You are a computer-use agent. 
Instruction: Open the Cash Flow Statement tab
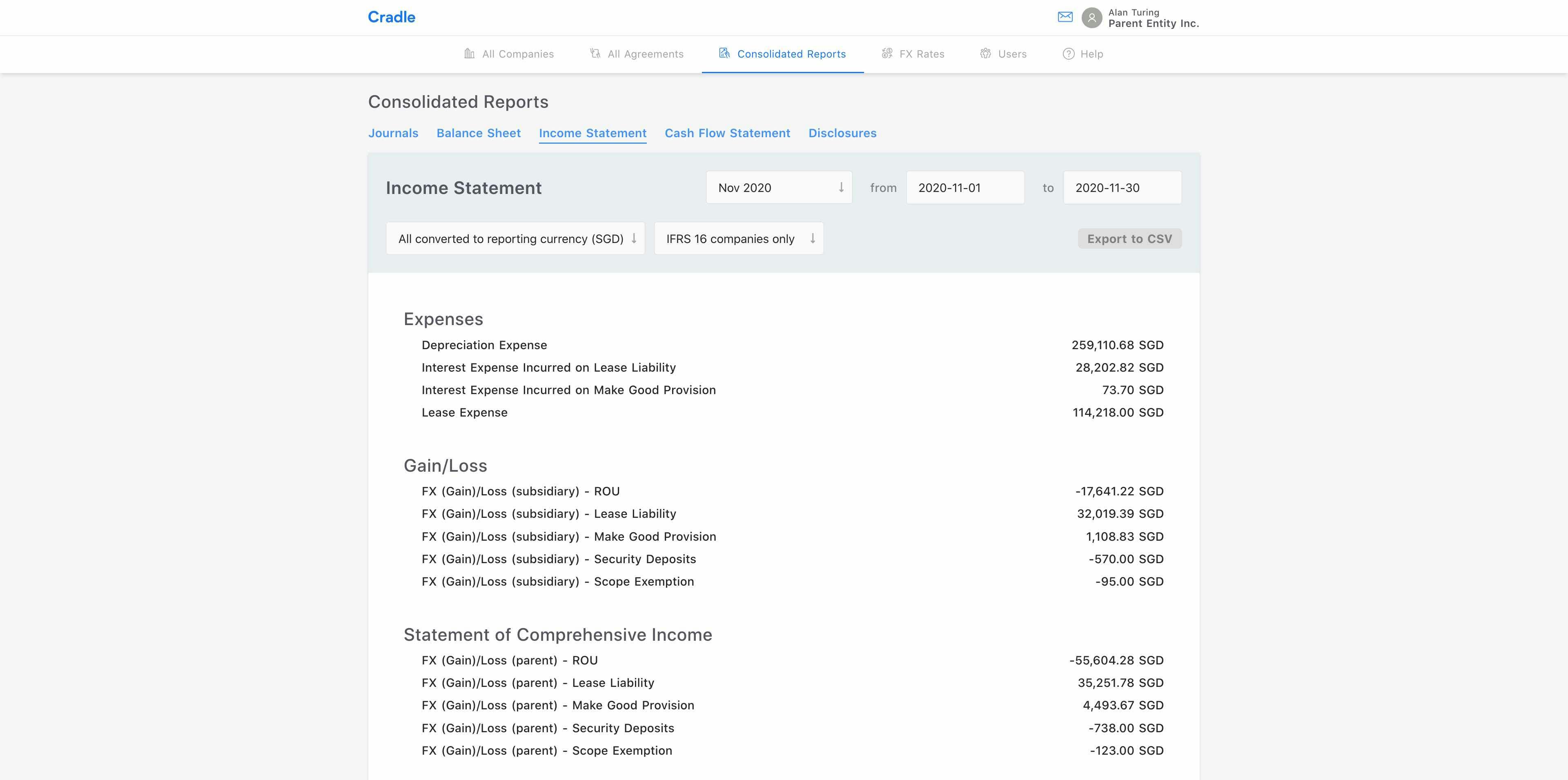pyautogui.click(x=727, y=133)
